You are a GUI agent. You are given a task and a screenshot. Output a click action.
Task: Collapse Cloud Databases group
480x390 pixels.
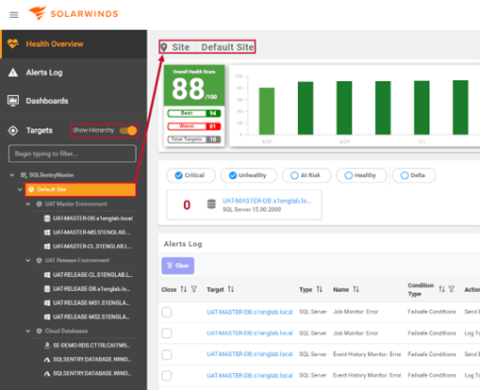point(28,331)
